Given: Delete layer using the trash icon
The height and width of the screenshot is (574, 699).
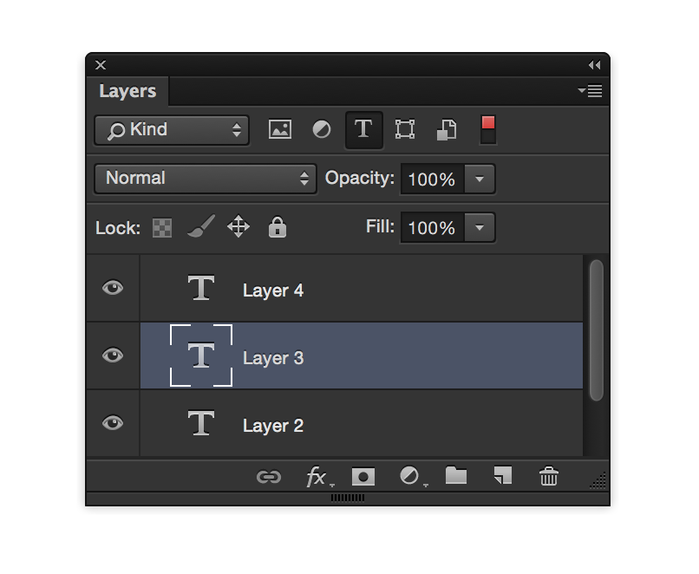Looking at the screenshot, I should point(549,477).
